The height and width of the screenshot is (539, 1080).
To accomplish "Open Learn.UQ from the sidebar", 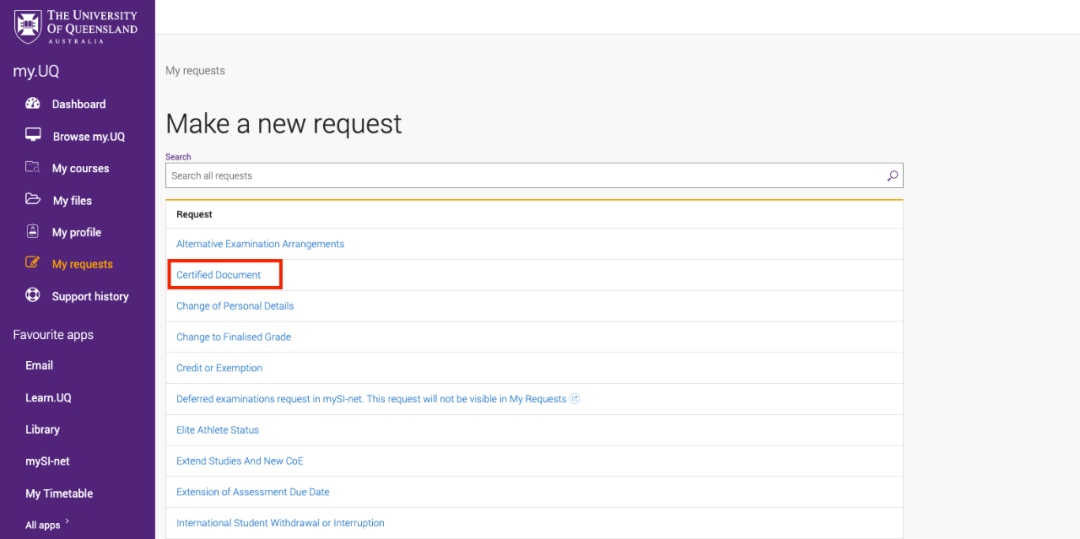I will (x=48, y=398).
